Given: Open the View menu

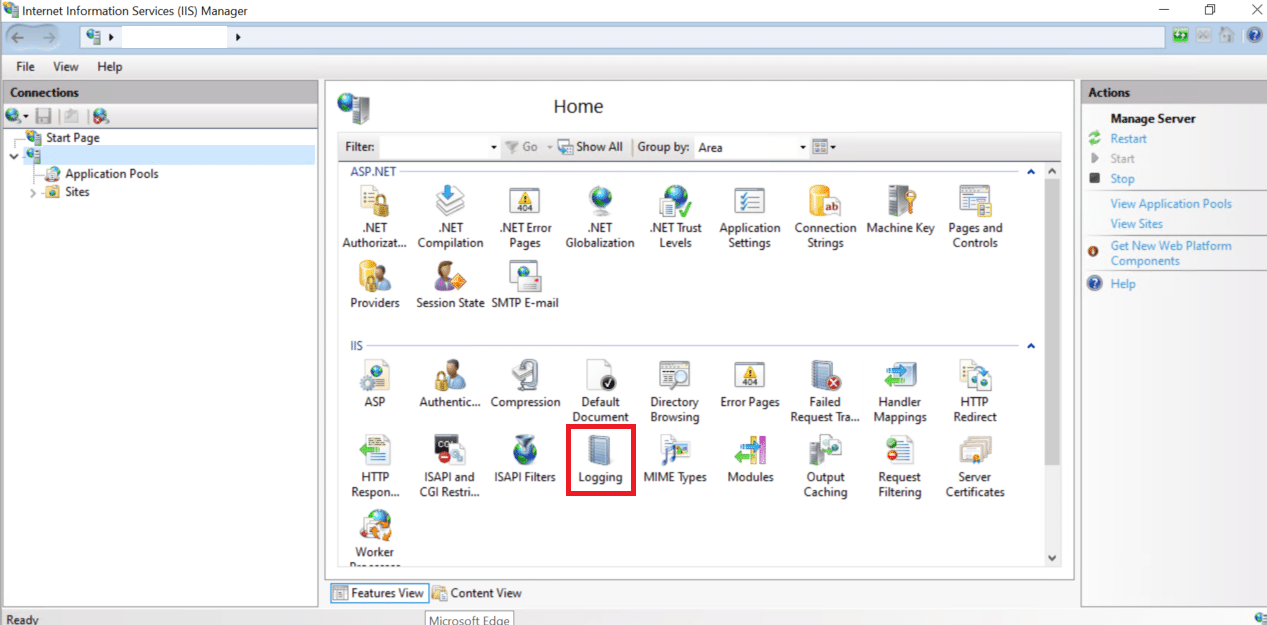Looking at the screenshot, I should (x=66, y=67).
